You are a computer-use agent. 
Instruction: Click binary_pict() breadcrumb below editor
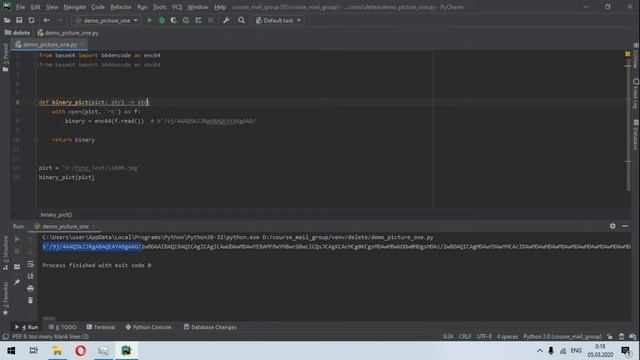[x=56, y=215]
